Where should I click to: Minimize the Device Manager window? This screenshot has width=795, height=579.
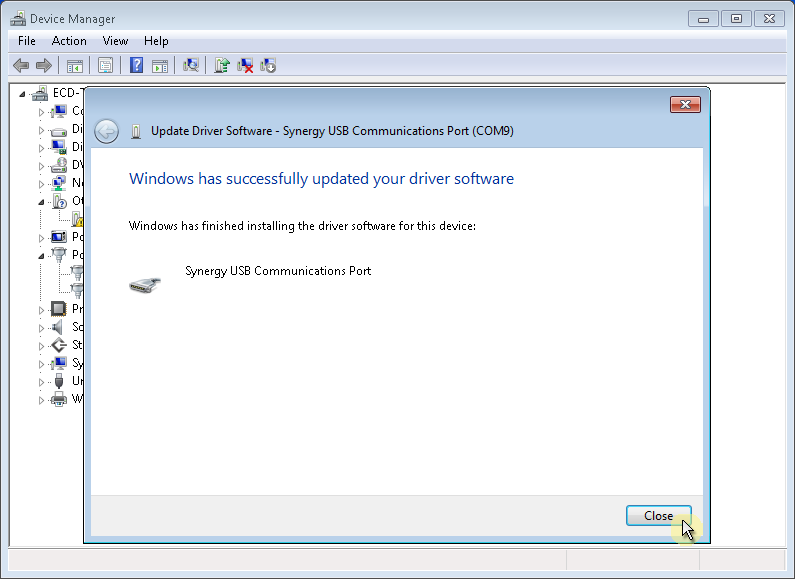click(x=703, y=19)
